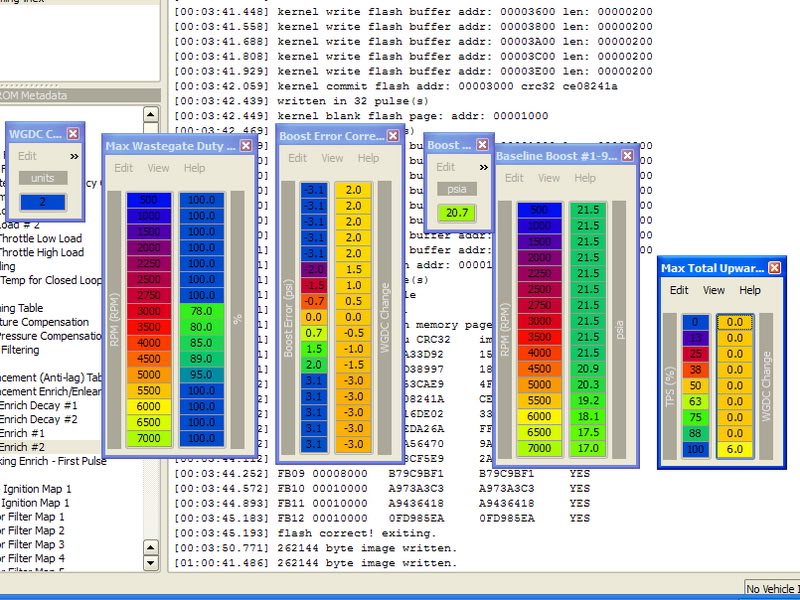Close the Baseline Boost window
Image resolution: width=800 pixels, height=600 pixels.
point(628,156)
